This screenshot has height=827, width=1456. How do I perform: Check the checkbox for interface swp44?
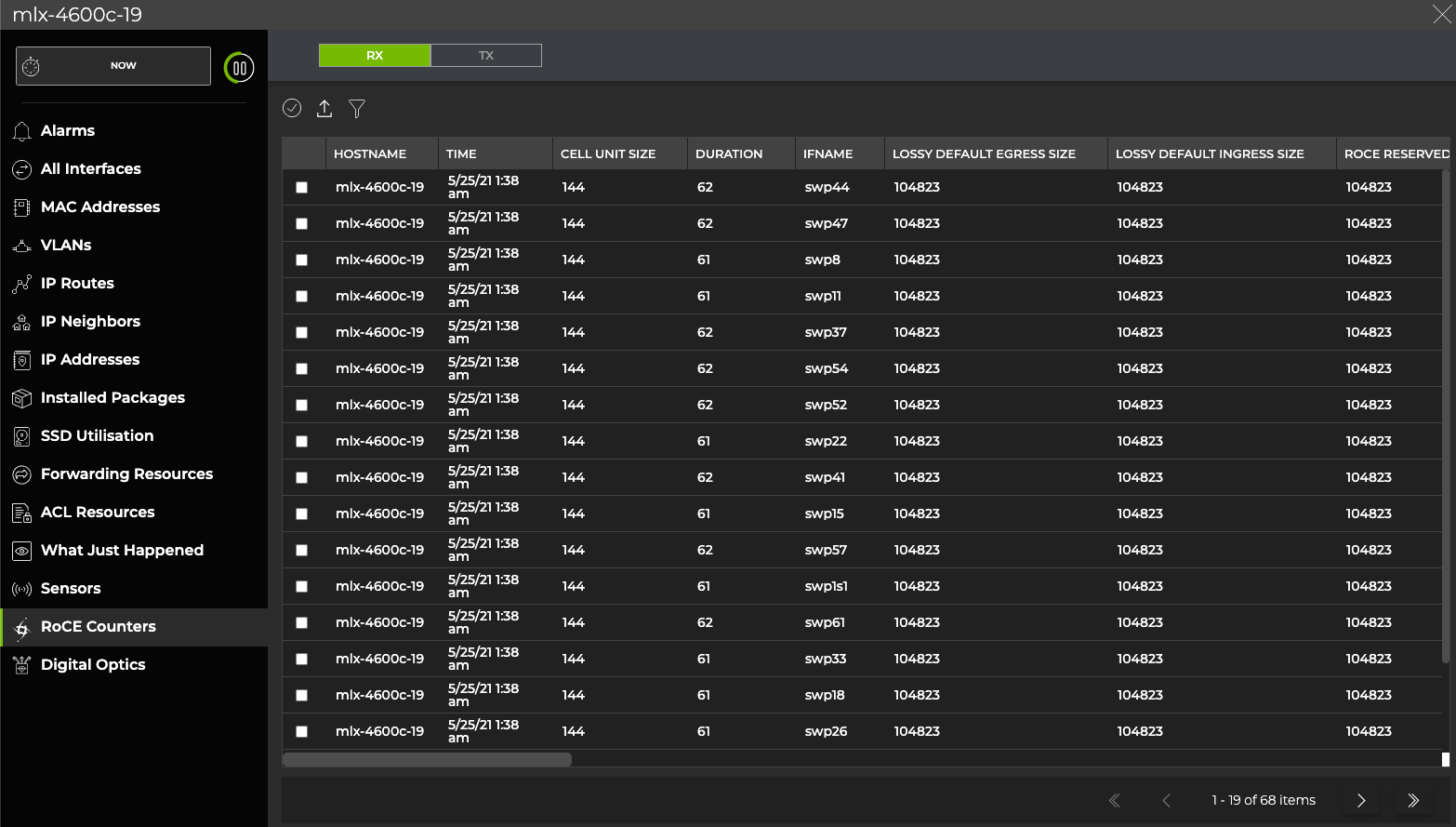click(301, 187)
